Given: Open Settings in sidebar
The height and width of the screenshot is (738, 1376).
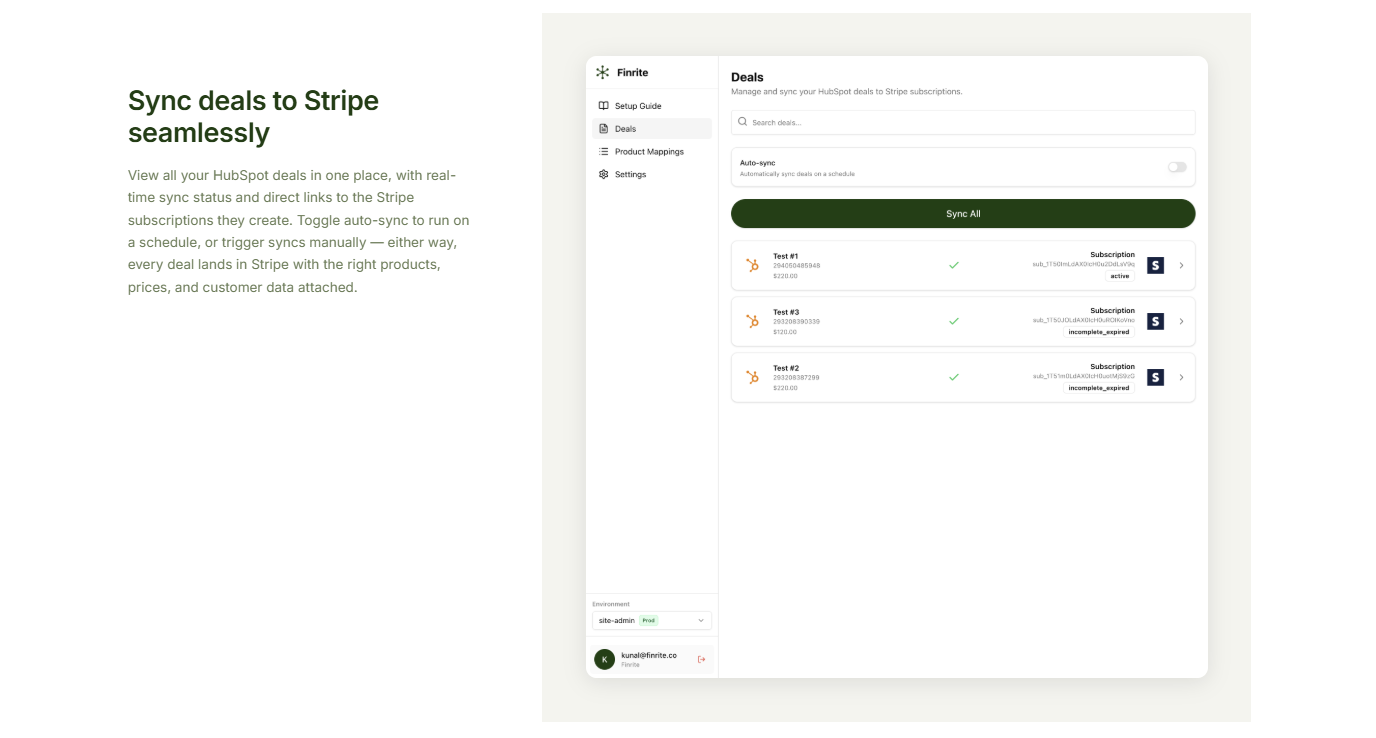Looking at the screenshot, I should [x=652, y=175].
